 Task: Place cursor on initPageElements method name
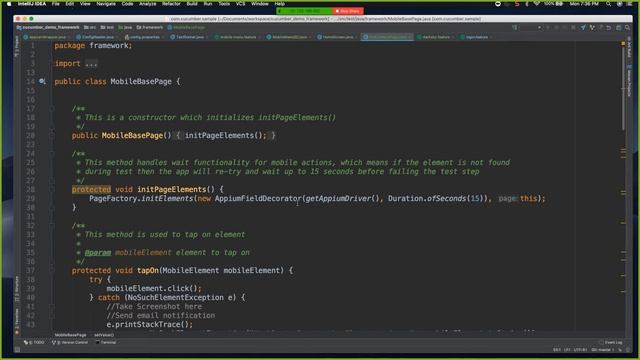[x=171, y=189]
